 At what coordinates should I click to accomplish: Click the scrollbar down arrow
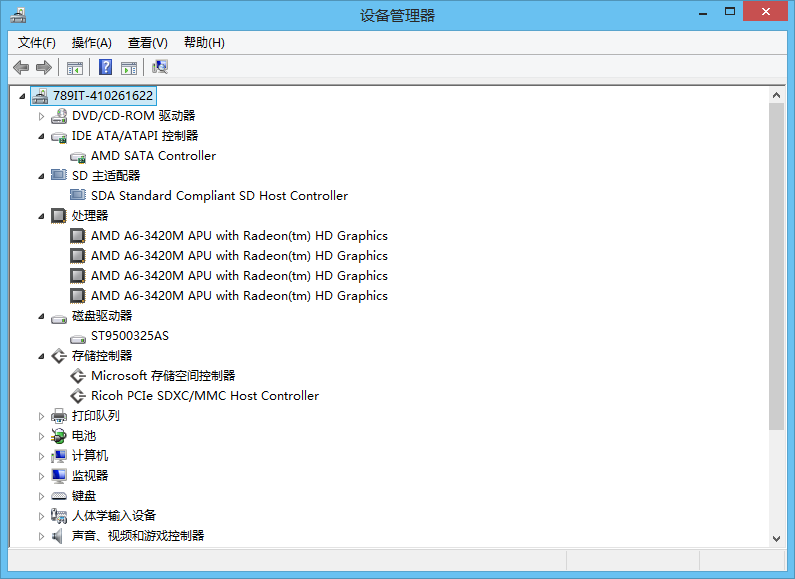(776, 538)
